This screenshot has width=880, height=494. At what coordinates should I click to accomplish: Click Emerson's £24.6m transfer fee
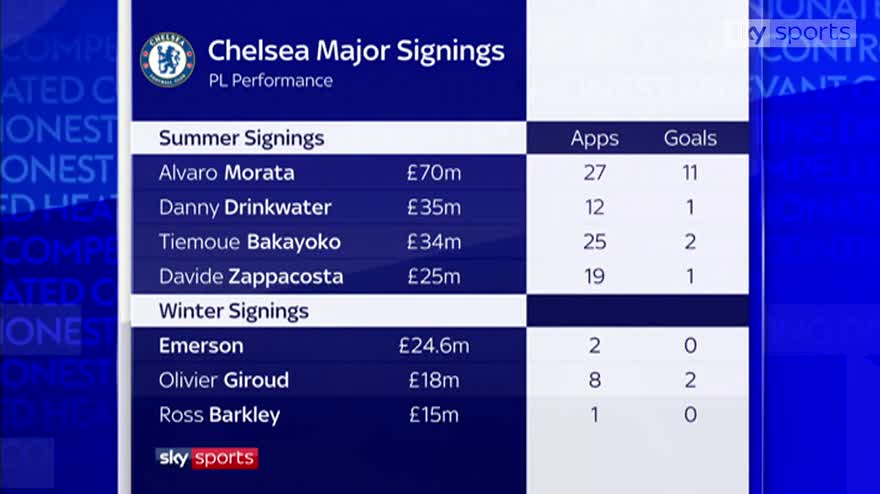pos(434,346)
